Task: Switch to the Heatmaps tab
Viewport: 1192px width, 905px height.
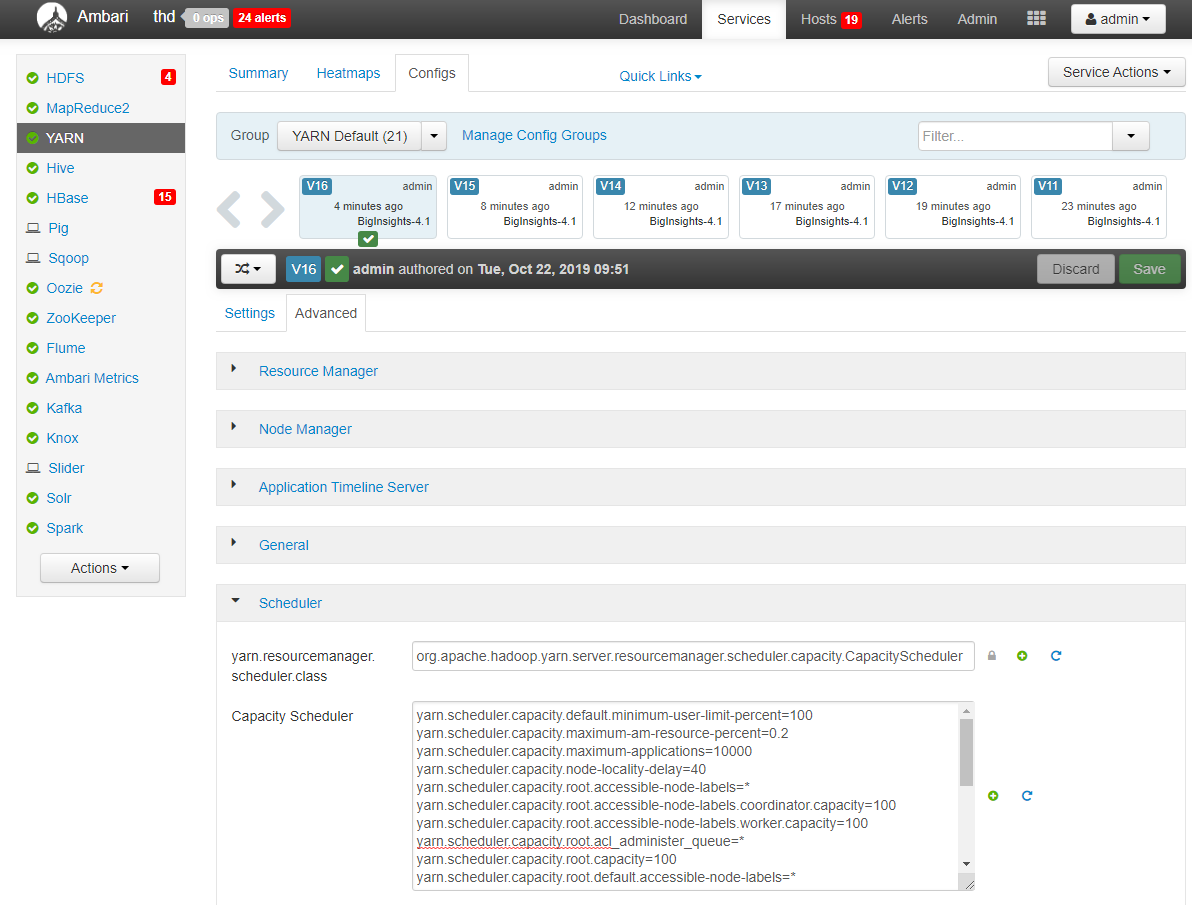Action: pyautogui.click(x=348, y=73)
